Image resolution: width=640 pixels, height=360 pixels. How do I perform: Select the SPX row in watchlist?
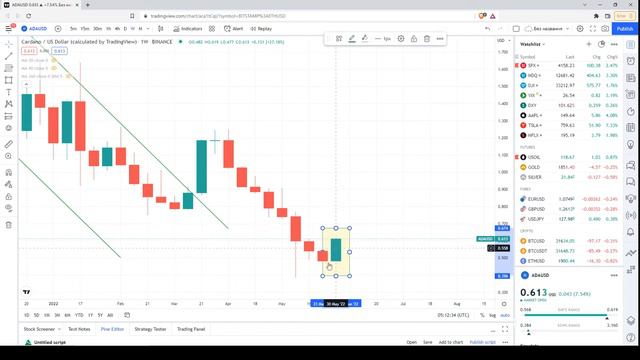point(569,65)
